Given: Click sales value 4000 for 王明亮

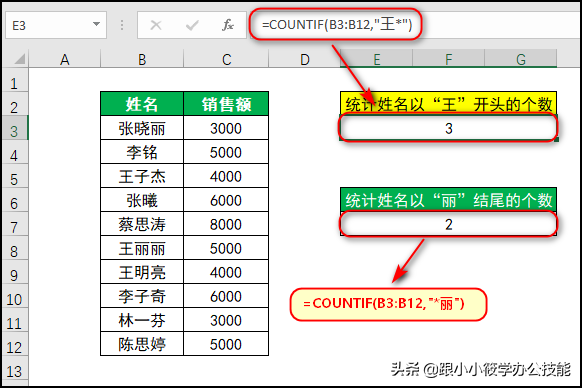Looking at the screenshot, I should pos(226,272).
